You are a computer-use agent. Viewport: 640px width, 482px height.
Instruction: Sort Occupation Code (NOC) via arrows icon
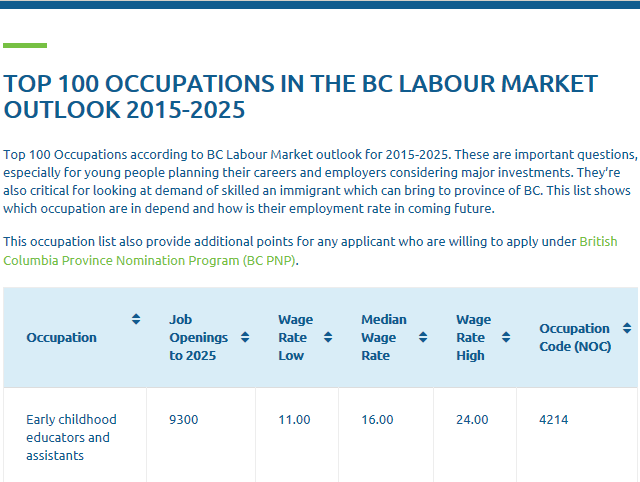[627, 328]
